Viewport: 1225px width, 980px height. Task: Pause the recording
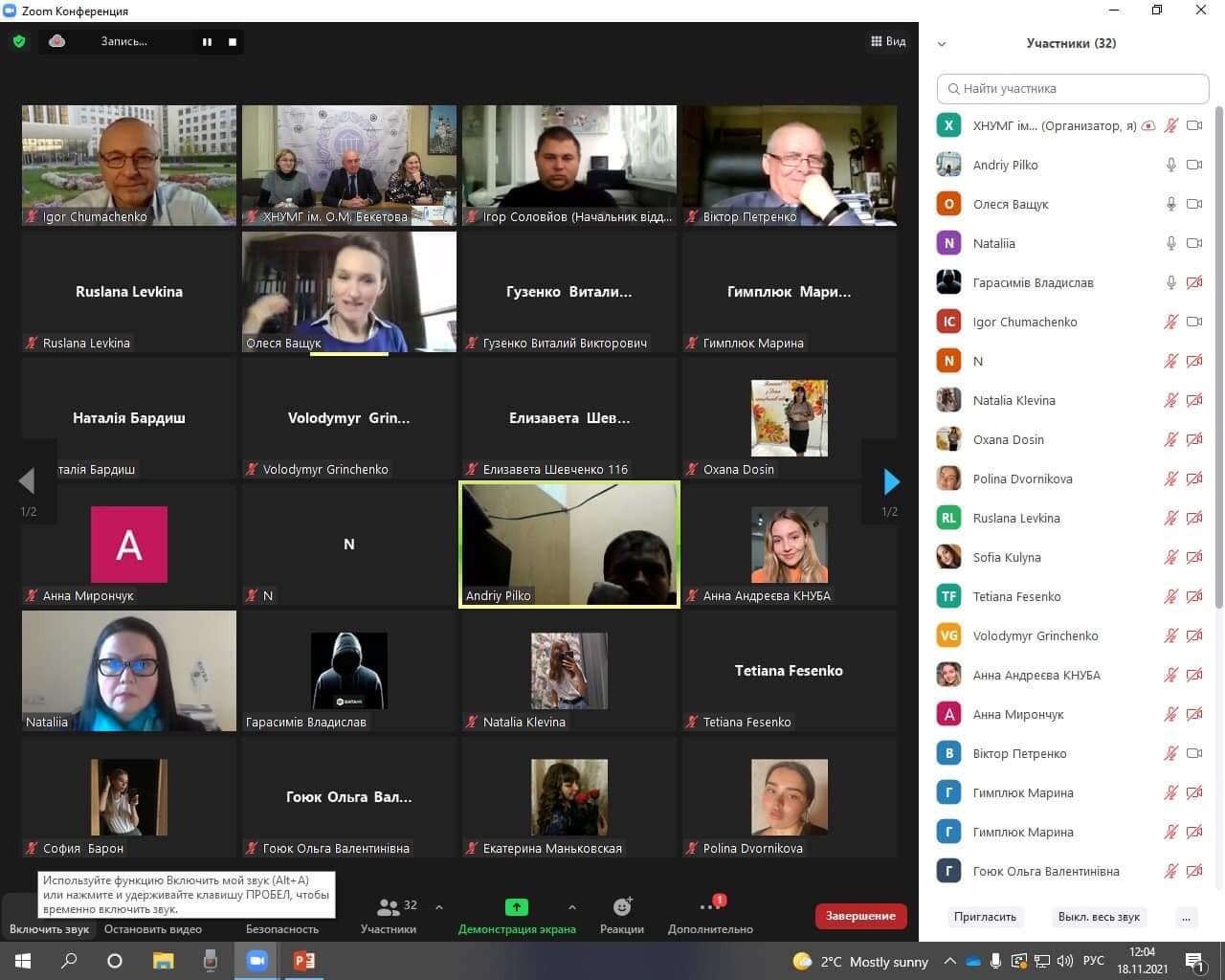207,42
